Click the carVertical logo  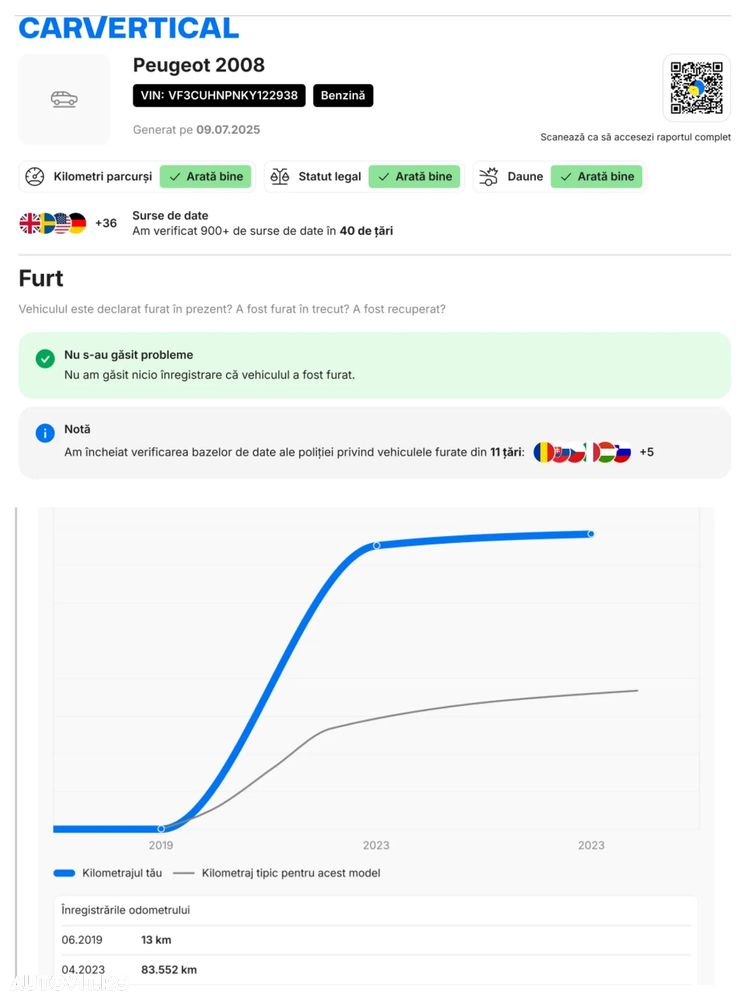129,28
